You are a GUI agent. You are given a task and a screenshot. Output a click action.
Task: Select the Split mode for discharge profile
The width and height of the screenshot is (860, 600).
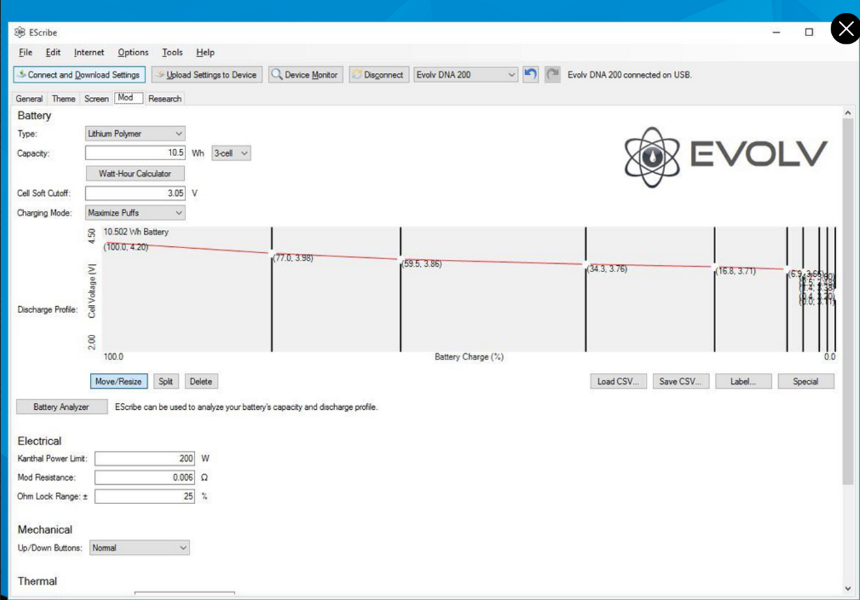click(x=166, y=381)
